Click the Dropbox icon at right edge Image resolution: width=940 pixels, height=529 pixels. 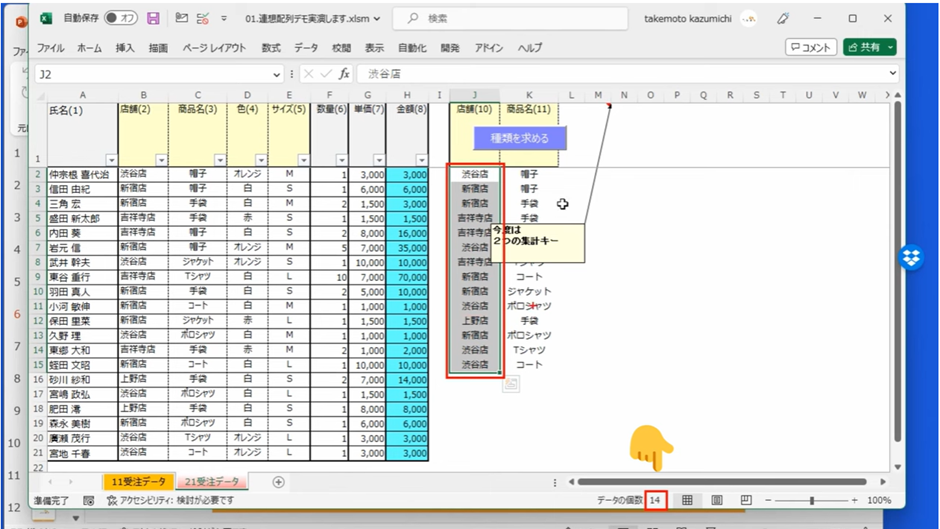911,257
